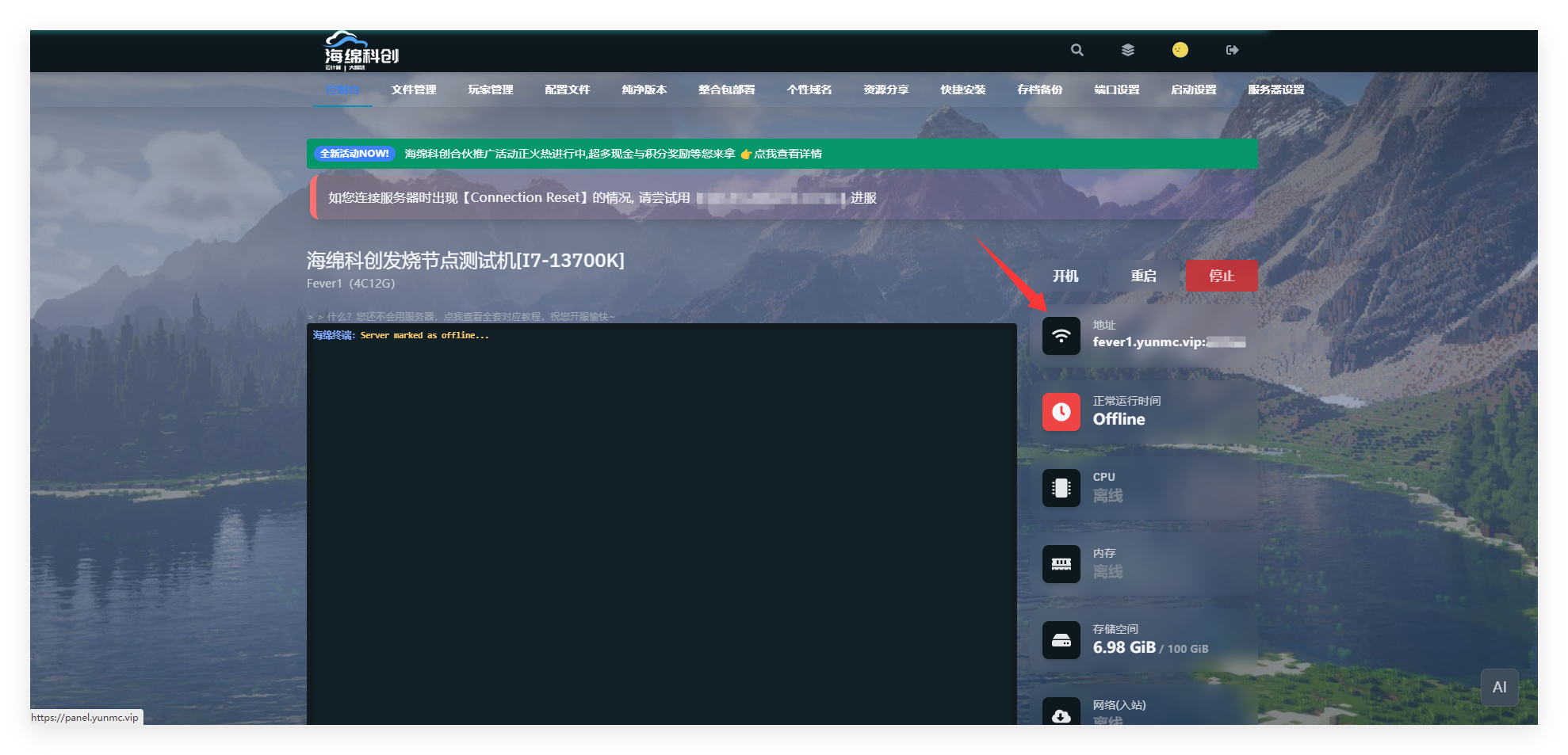Click the search magnifier icon
This screenshot has width=1568, height=755.
point(1077,50)
